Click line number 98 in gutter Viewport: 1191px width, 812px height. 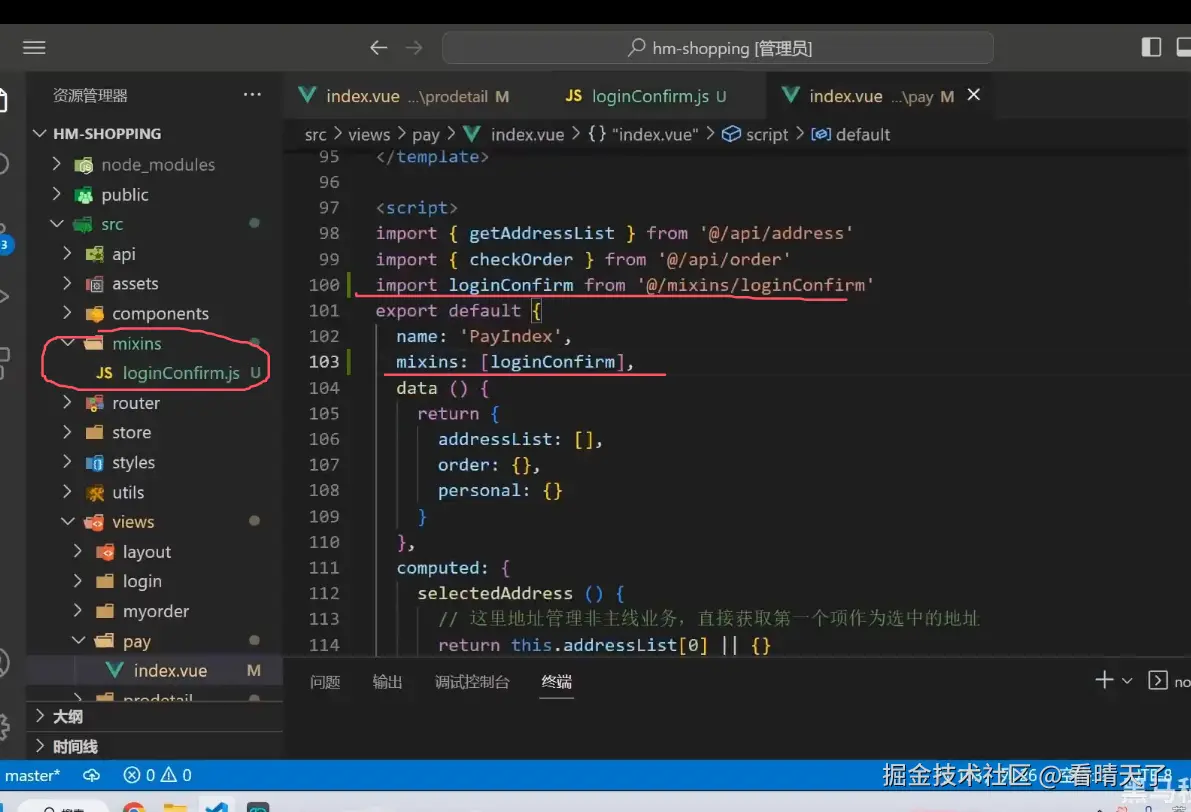(x=329, y=233)
